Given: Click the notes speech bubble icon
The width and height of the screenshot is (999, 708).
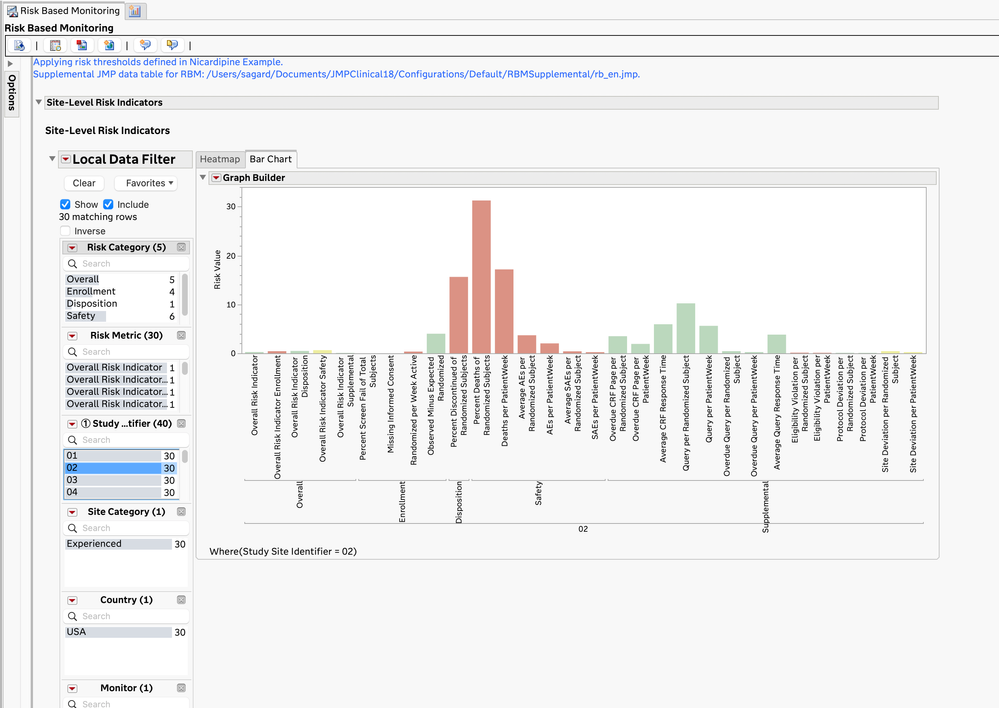Looking at the screenshot, I should click(x=172, y=45).
